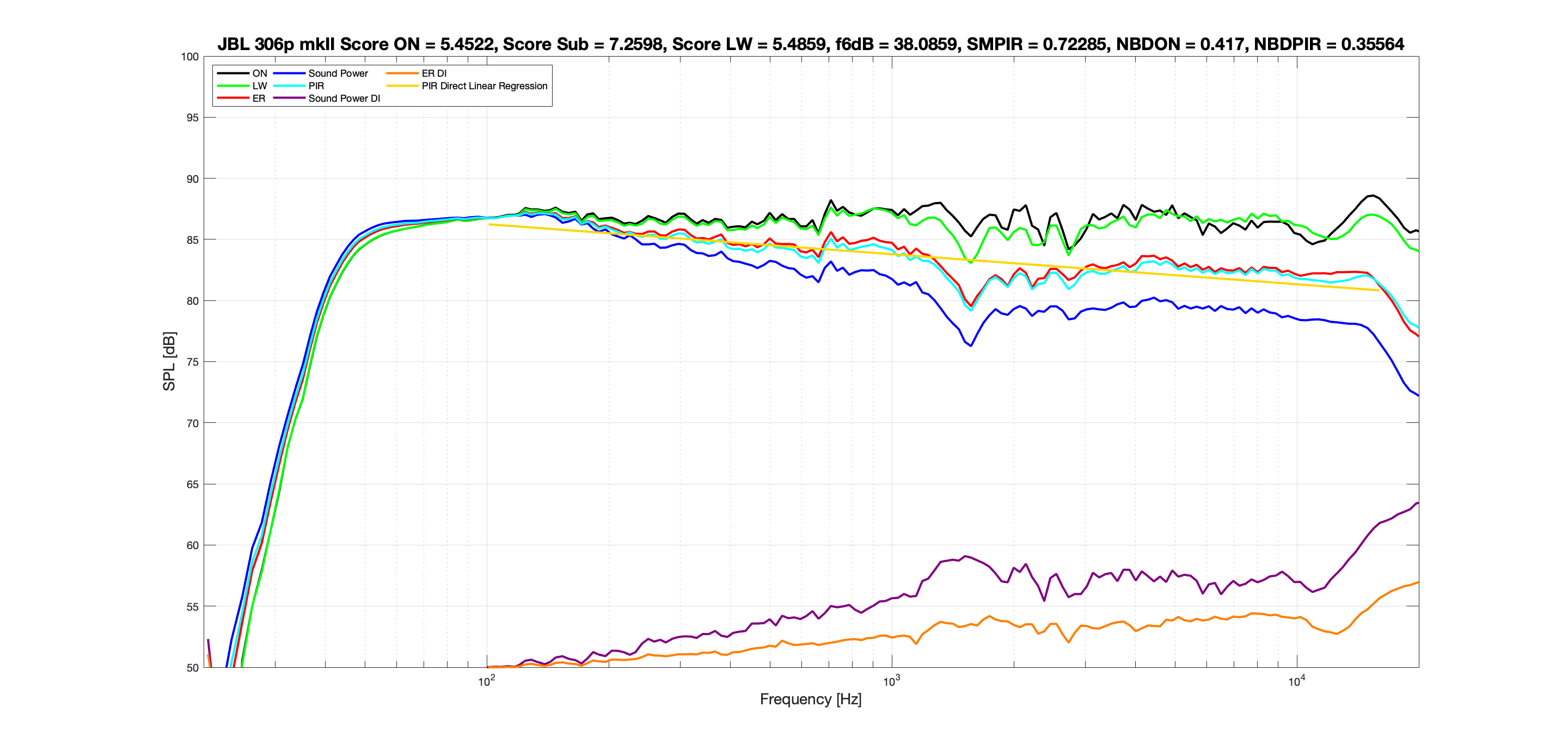
Task: Click the y-axis tick label '65'
Action: point(192,484)
